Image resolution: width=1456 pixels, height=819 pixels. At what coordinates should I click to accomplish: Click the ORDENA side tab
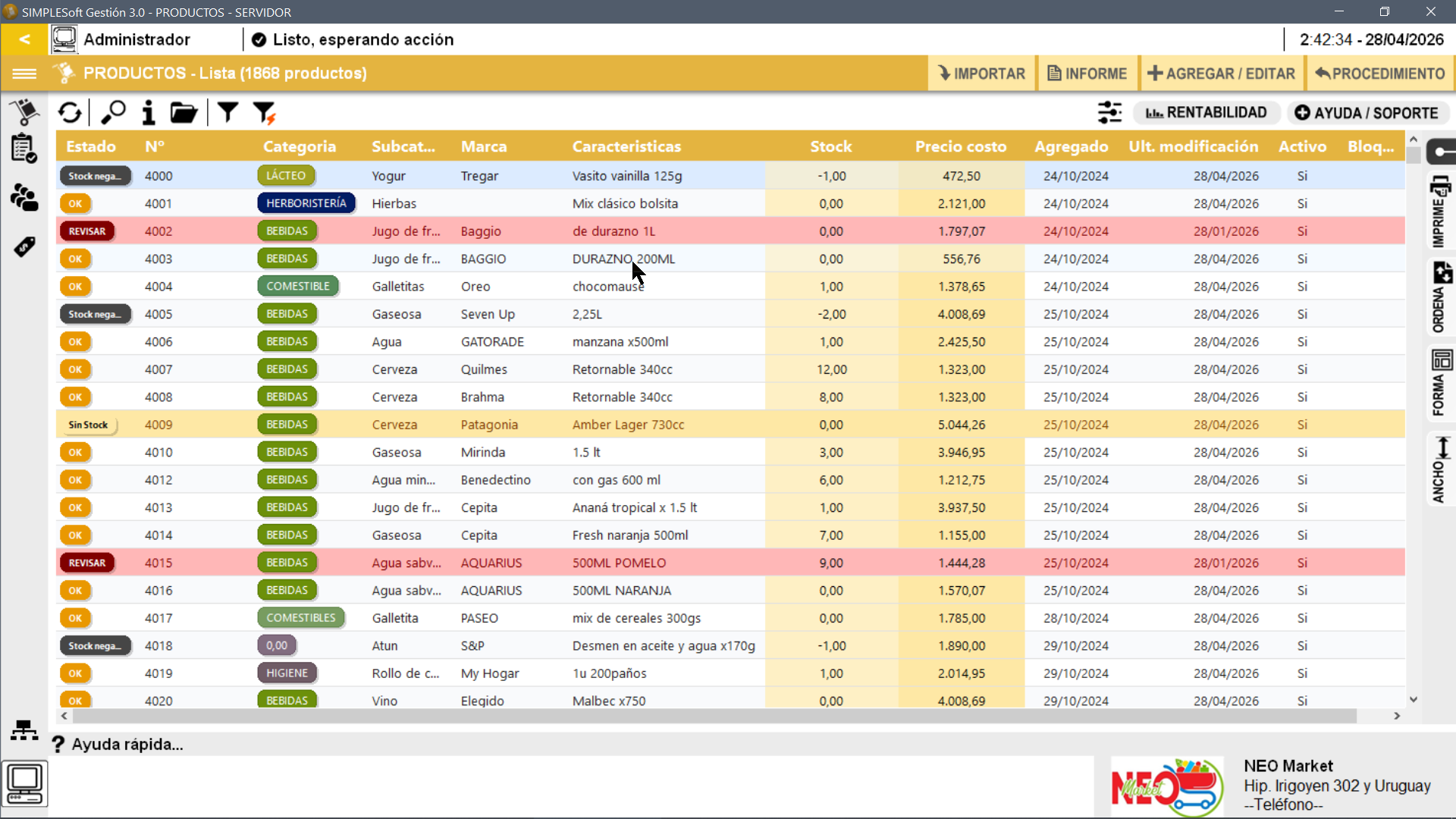pyautogui.click(x=1441, y=298)
